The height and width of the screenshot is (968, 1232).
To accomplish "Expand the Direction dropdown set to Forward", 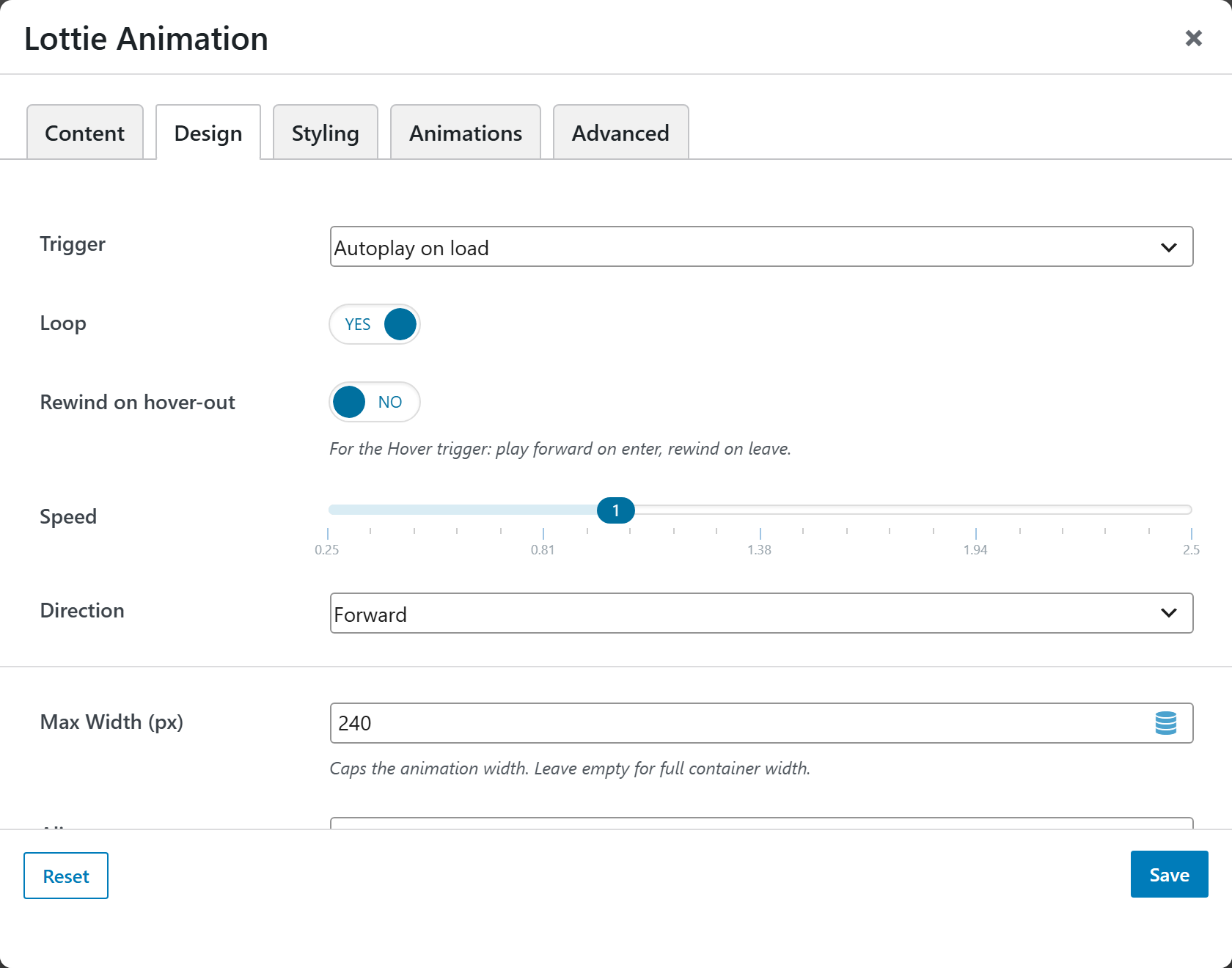I will tap(761, 614).
